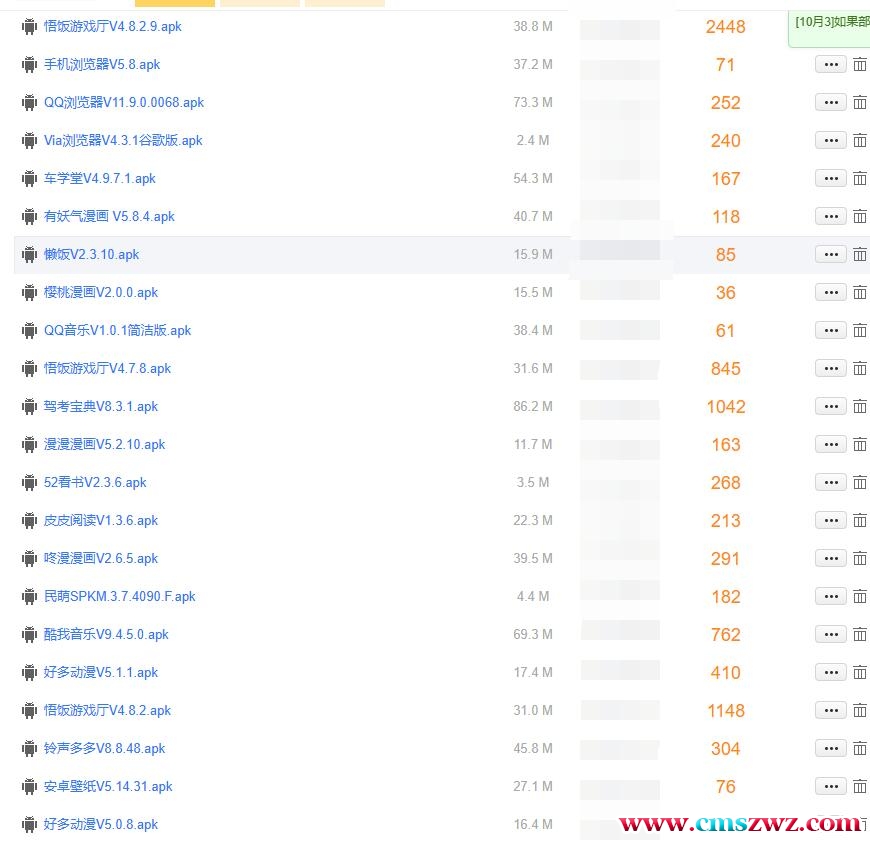Click the QQ音乐V1.0.1简洁版.apk file name
The height and width of the screenshot is (841, 870).
[118, 331]
